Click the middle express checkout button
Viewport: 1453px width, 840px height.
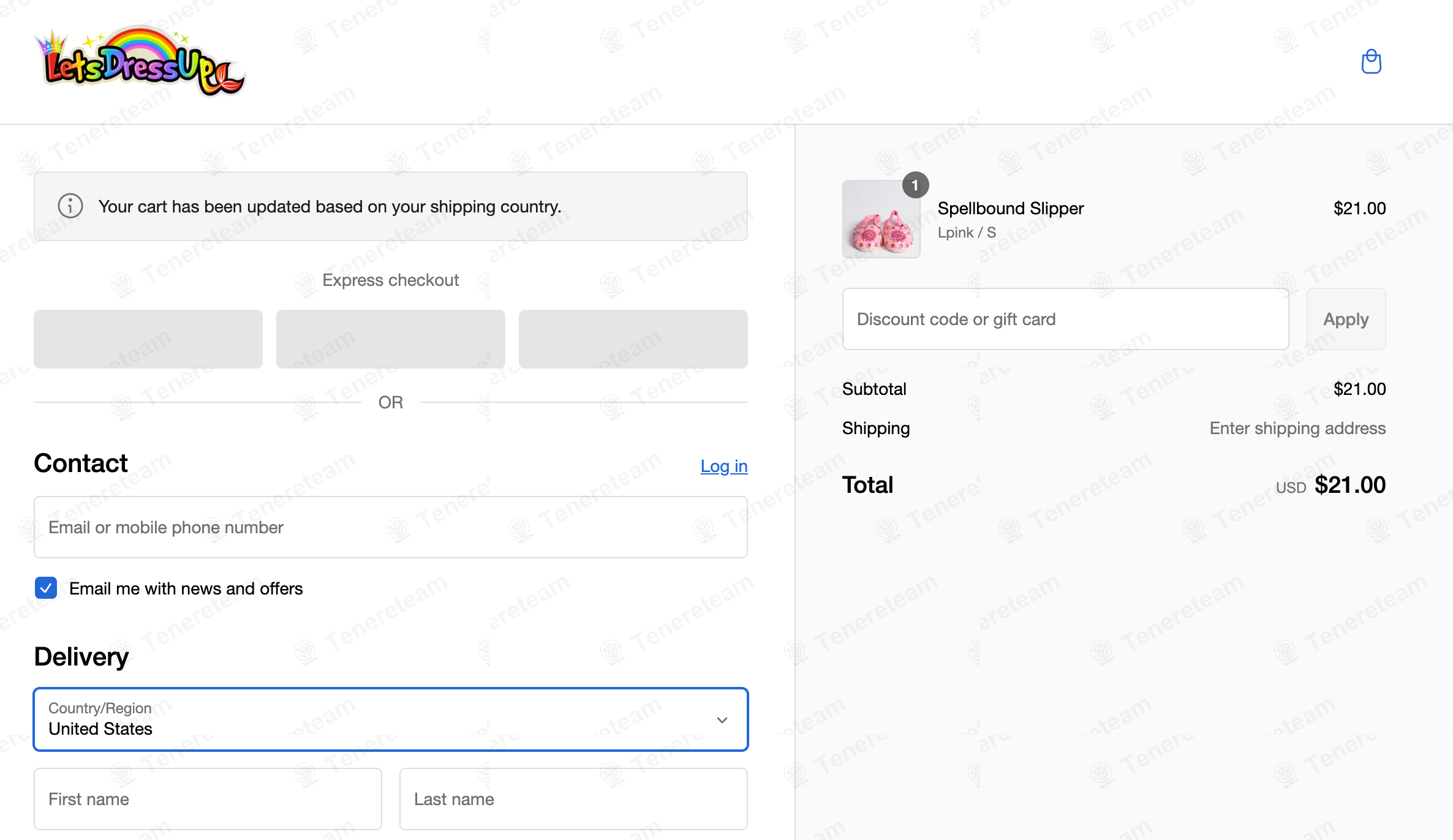[x=391, y=339]
